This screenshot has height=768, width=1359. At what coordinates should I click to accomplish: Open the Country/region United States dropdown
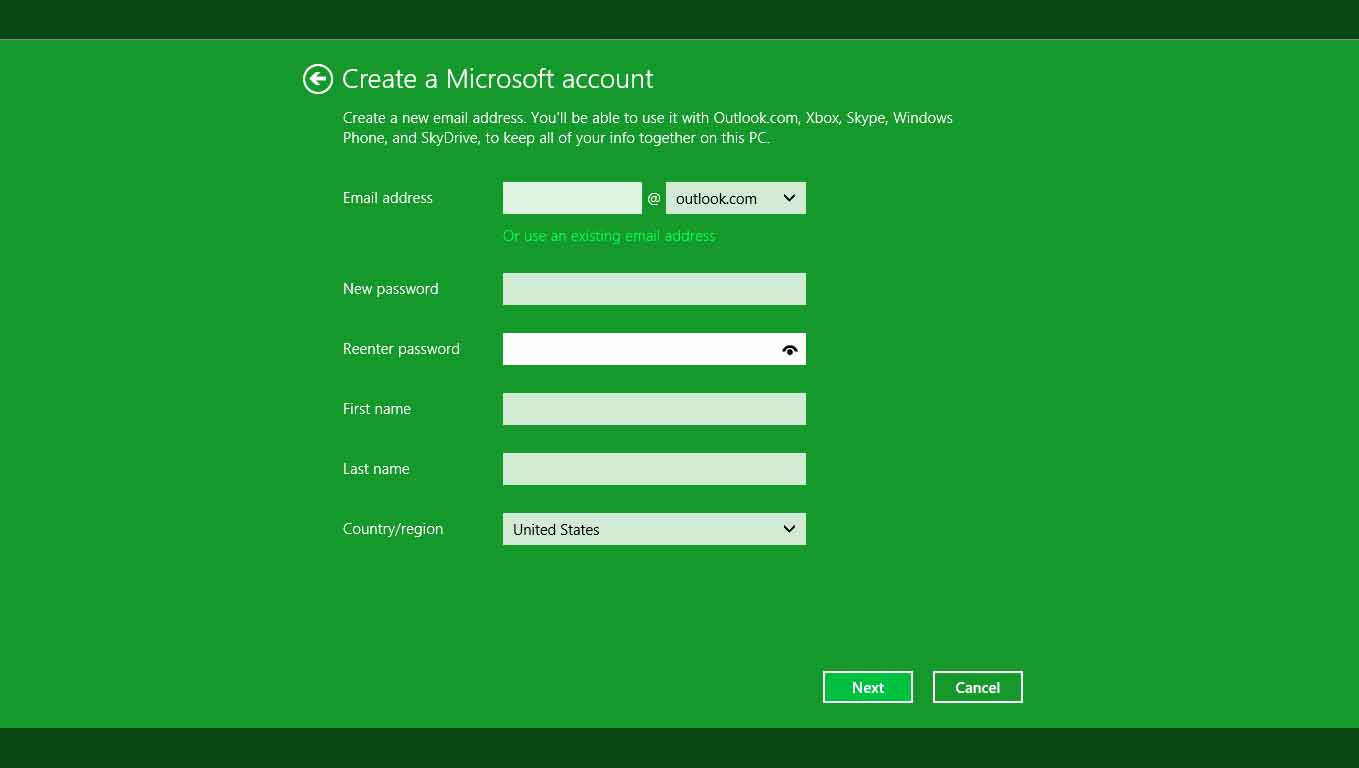click(654, 529)
